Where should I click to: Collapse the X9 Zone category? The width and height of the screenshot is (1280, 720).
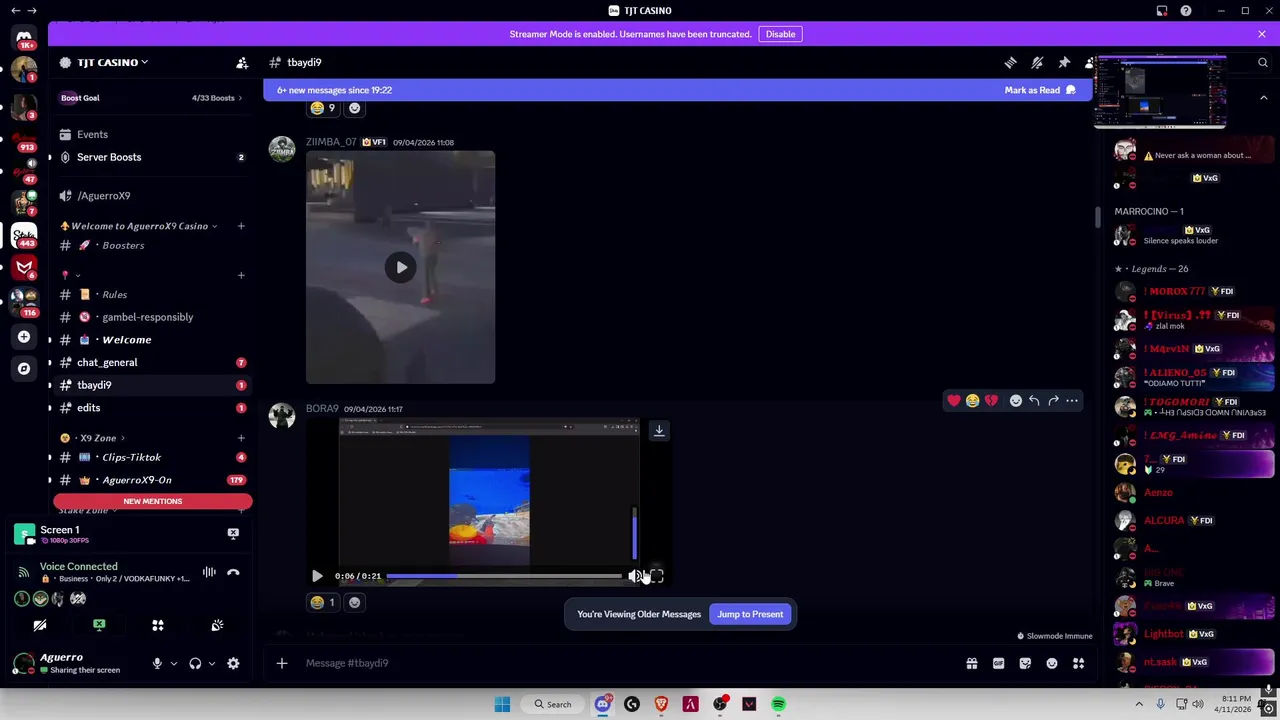click(x=94, y=438)
